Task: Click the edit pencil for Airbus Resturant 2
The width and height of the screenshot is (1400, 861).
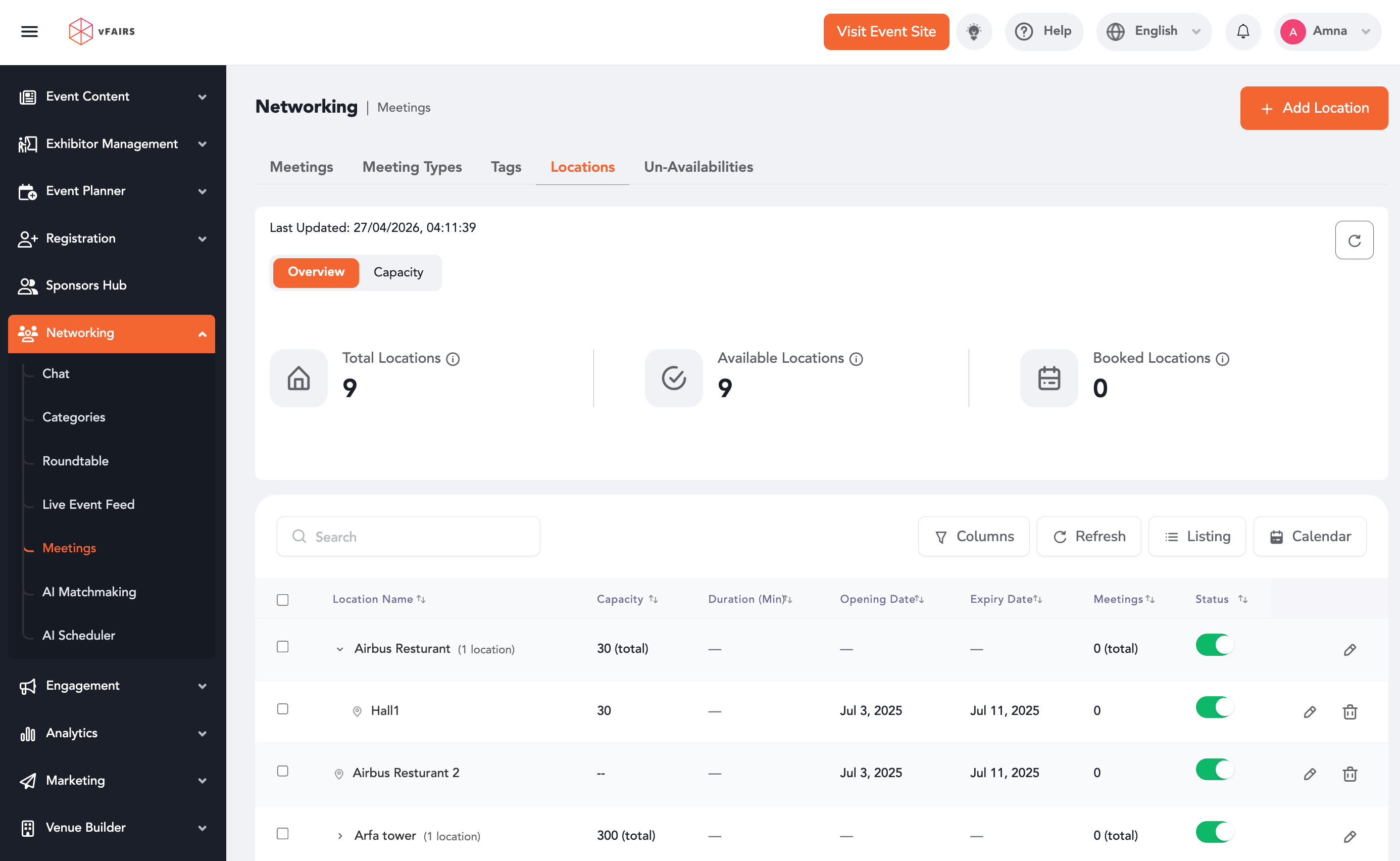Action: (1310, 774)
